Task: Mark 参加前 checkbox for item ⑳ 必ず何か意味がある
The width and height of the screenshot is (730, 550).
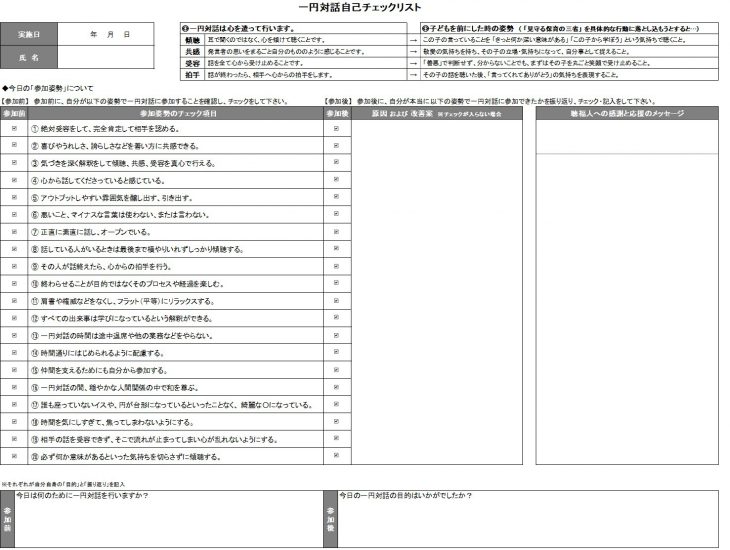Action: point(14,455)
